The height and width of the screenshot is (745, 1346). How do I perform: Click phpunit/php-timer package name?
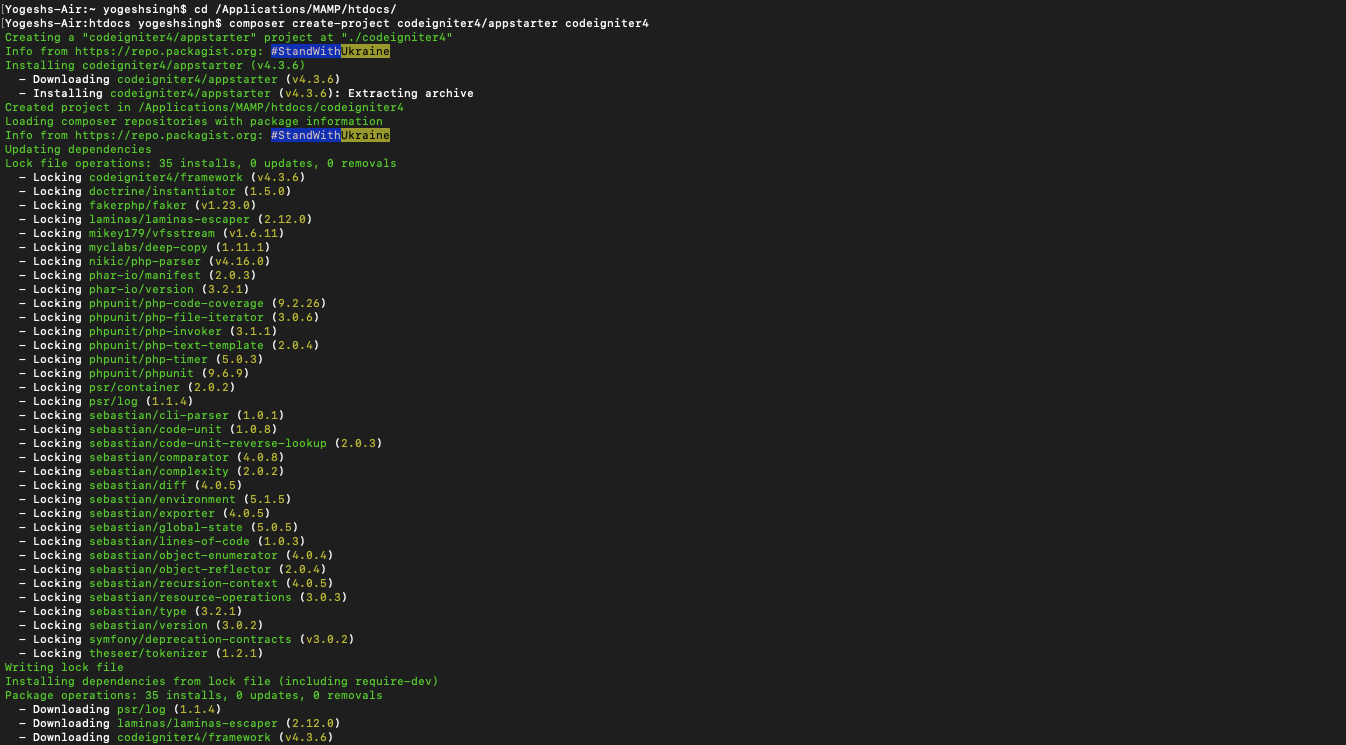coord(149,359)
